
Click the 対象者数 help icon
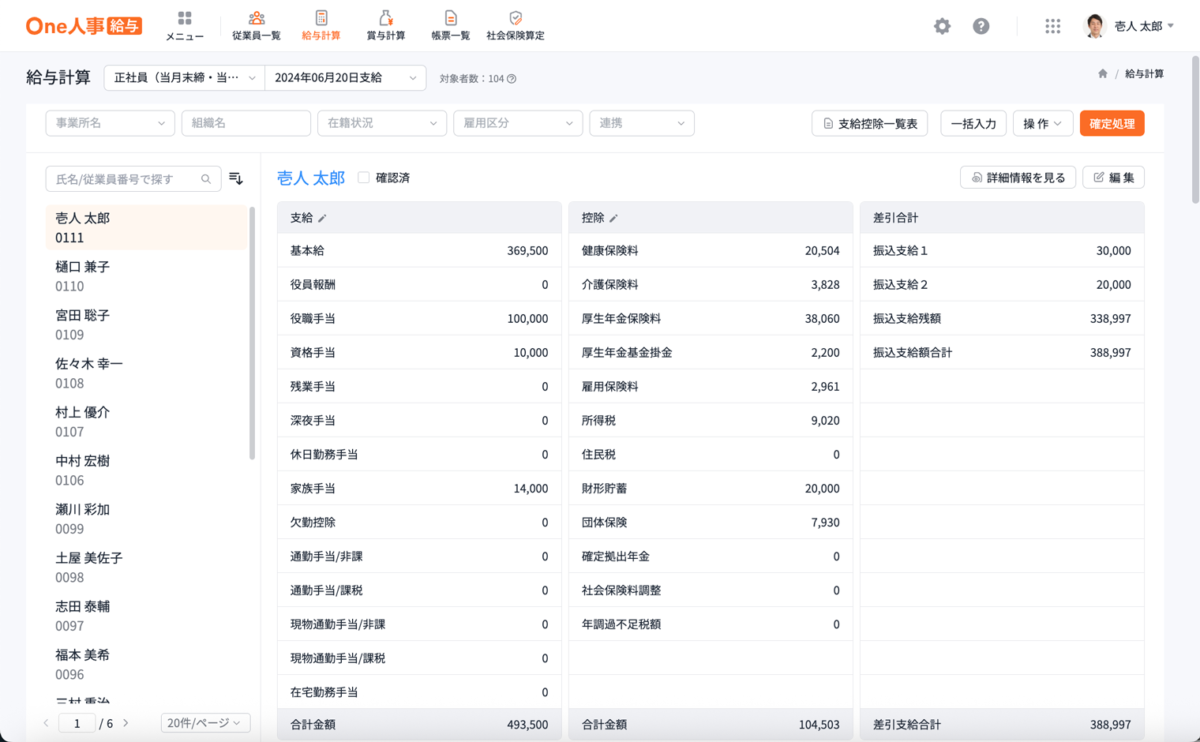coord(512,78)
